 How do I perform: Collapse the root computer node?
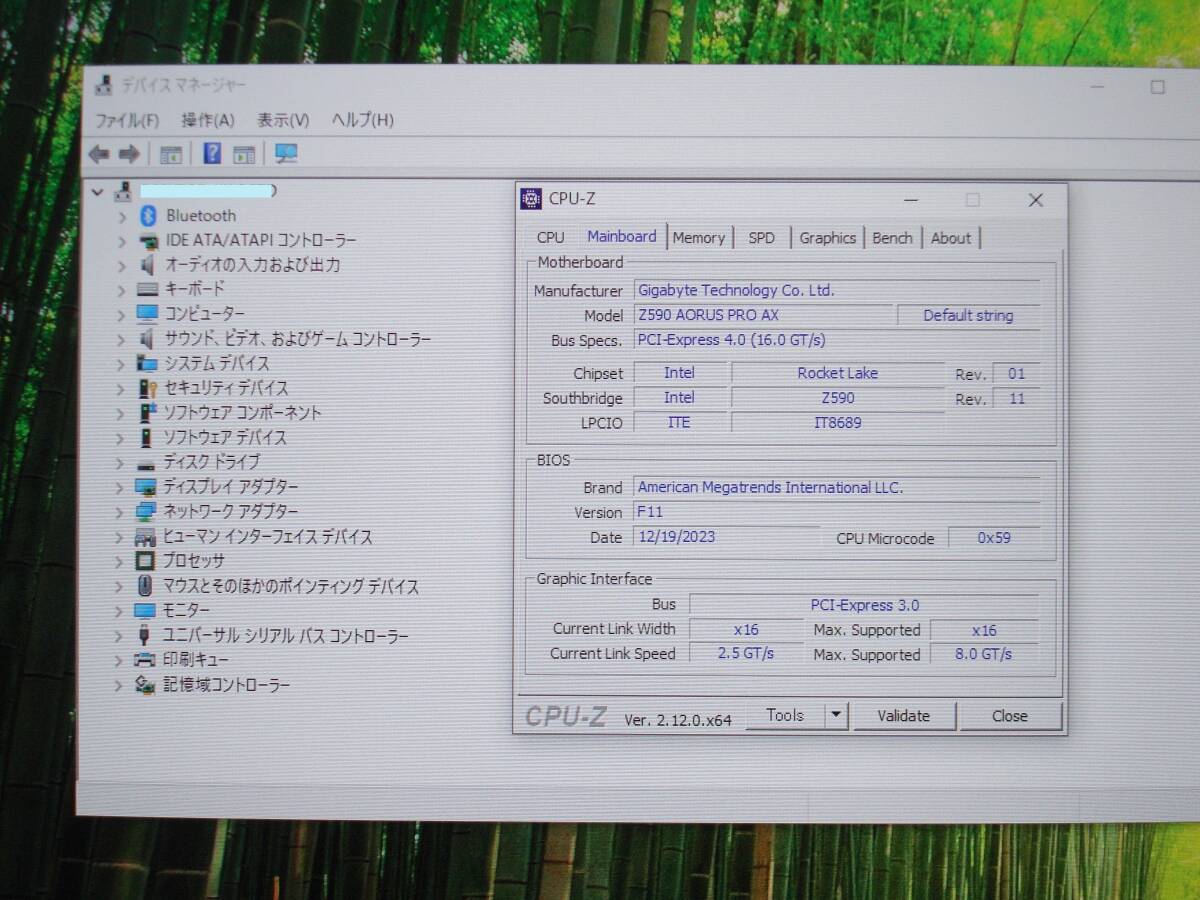(x=97, y=191)
